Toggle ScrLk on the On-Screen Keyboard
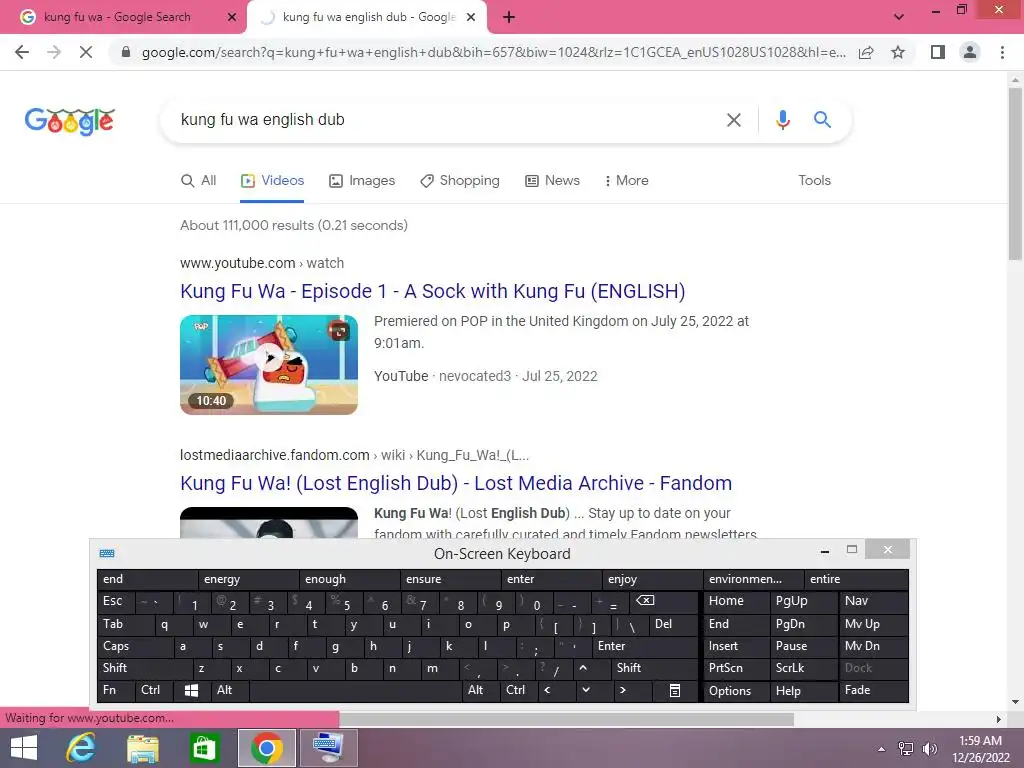1024x768 pixels. (x=804, y=668)
